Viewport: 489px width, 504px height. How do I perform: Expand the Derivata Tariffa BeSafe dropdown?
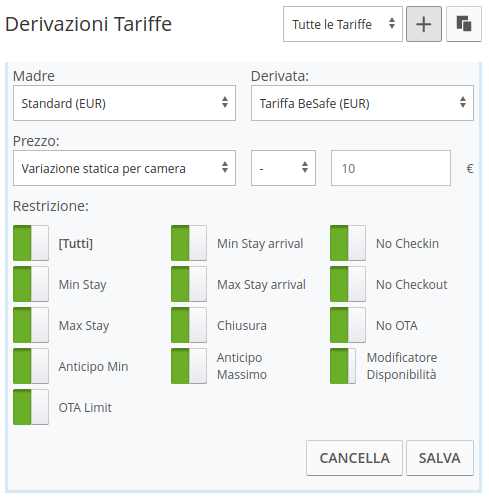[x=362, y=103]
